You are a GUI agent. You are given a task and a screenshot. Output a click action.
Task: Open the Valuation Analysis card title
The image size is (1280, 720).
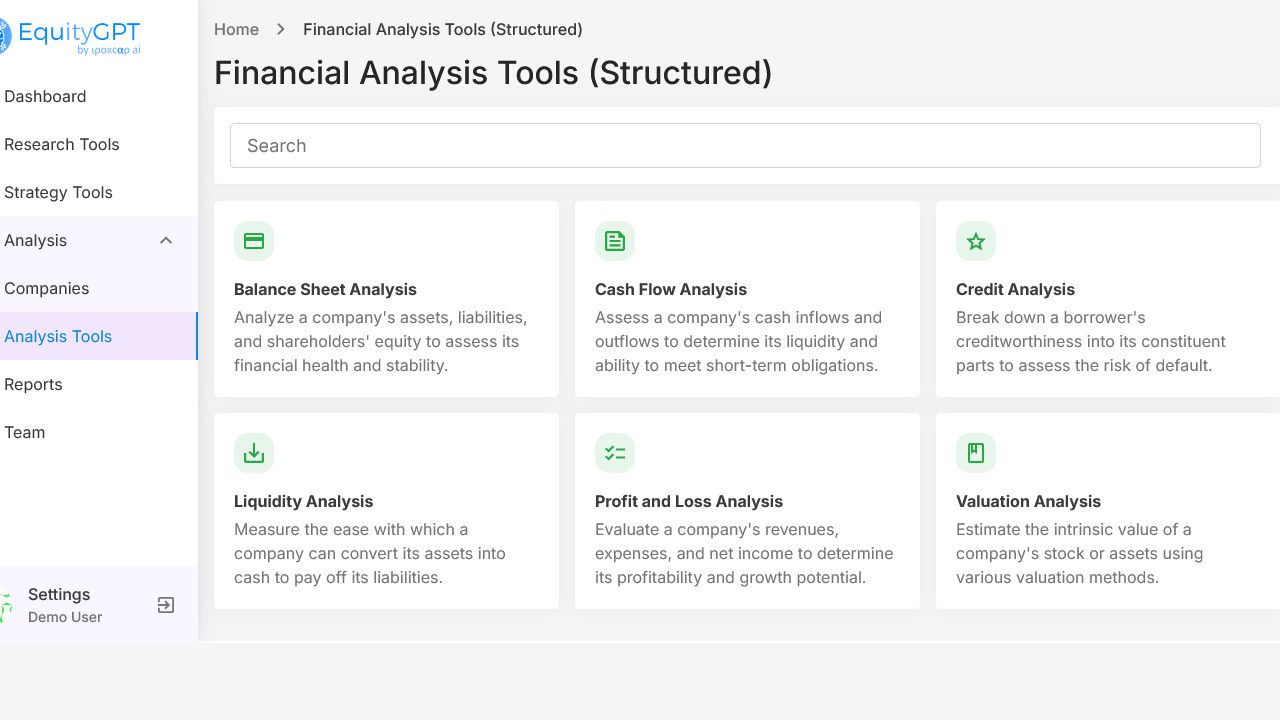[x=1028, y=501]
